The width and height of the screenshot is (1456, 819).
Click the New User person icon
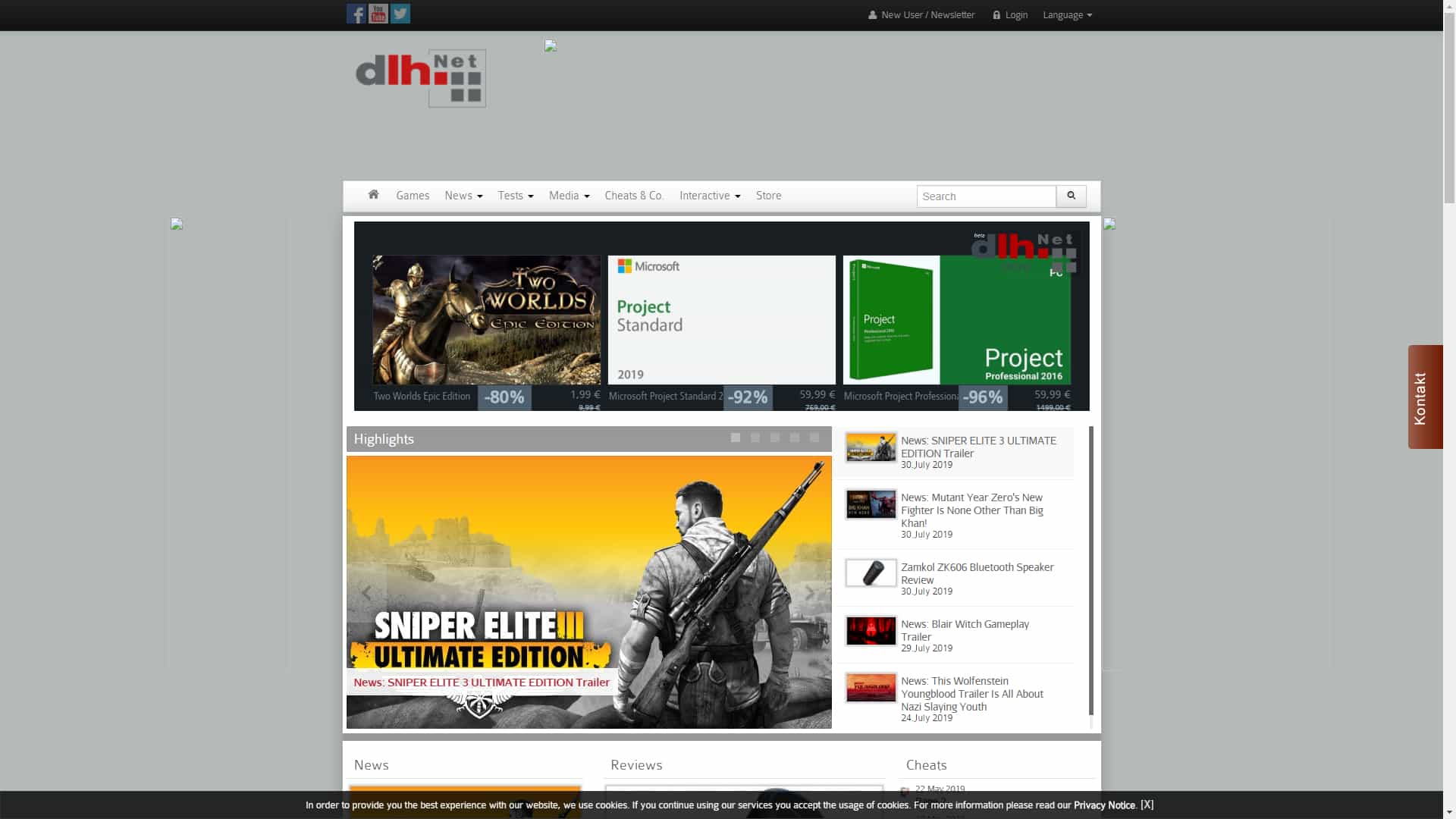(871, 14)
